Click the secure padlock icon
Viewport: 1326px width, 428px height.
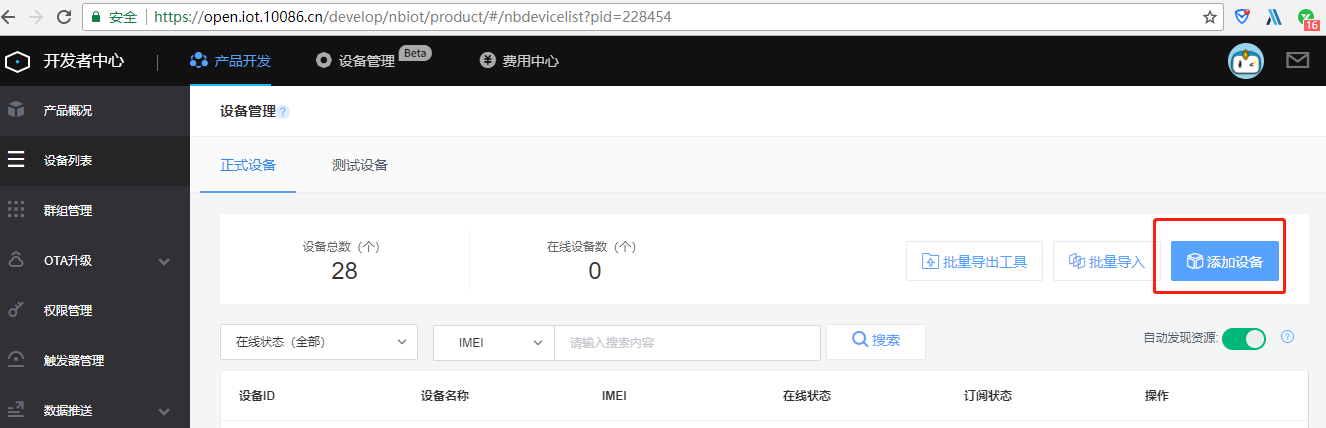tap(96, 17)
